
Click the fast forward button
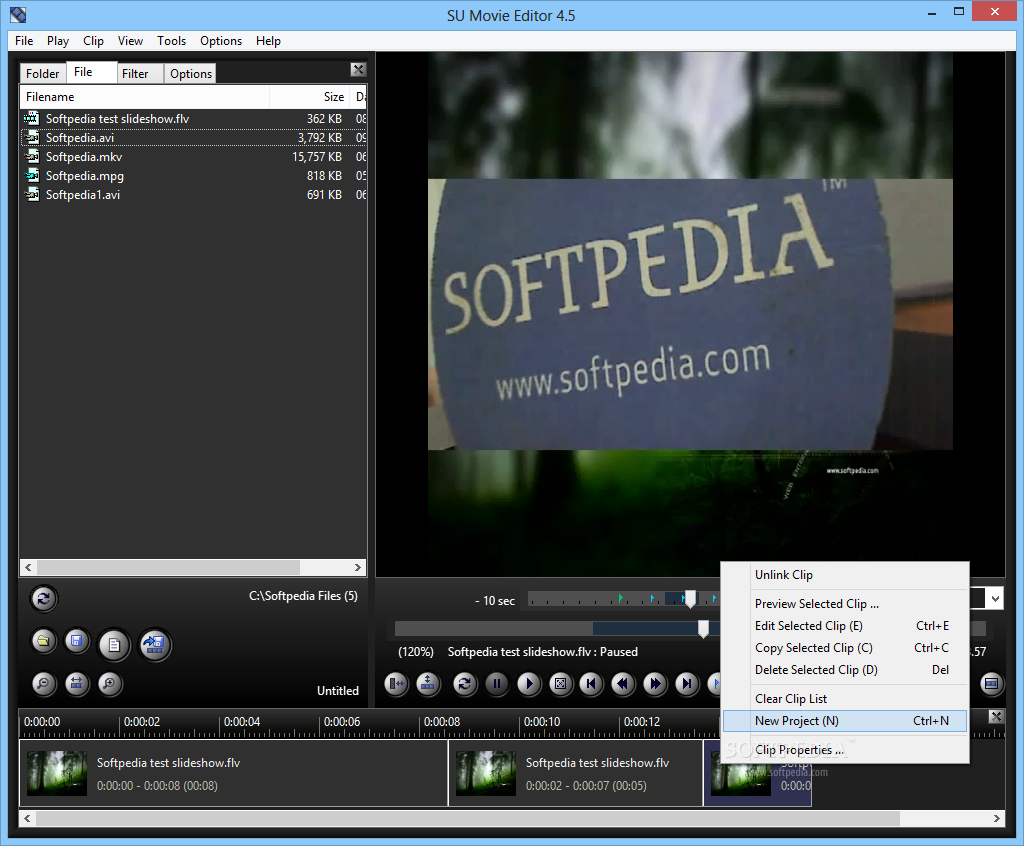coord(655,684)
